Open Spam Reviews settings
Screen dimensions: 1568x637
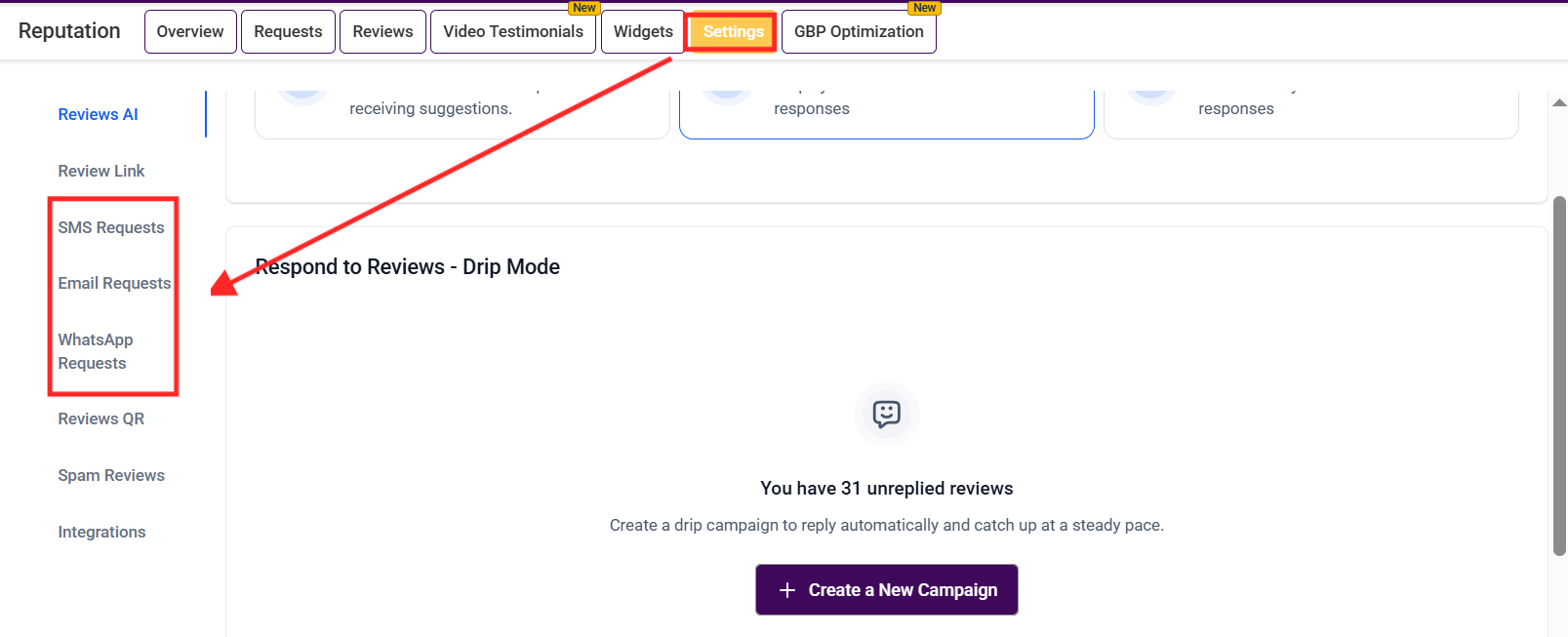pos(111,475)
